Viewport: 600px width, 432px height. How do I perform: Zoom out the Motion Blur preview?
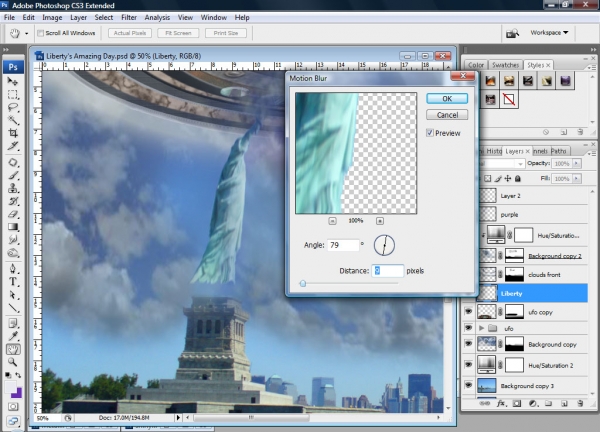tap(333, 221)
